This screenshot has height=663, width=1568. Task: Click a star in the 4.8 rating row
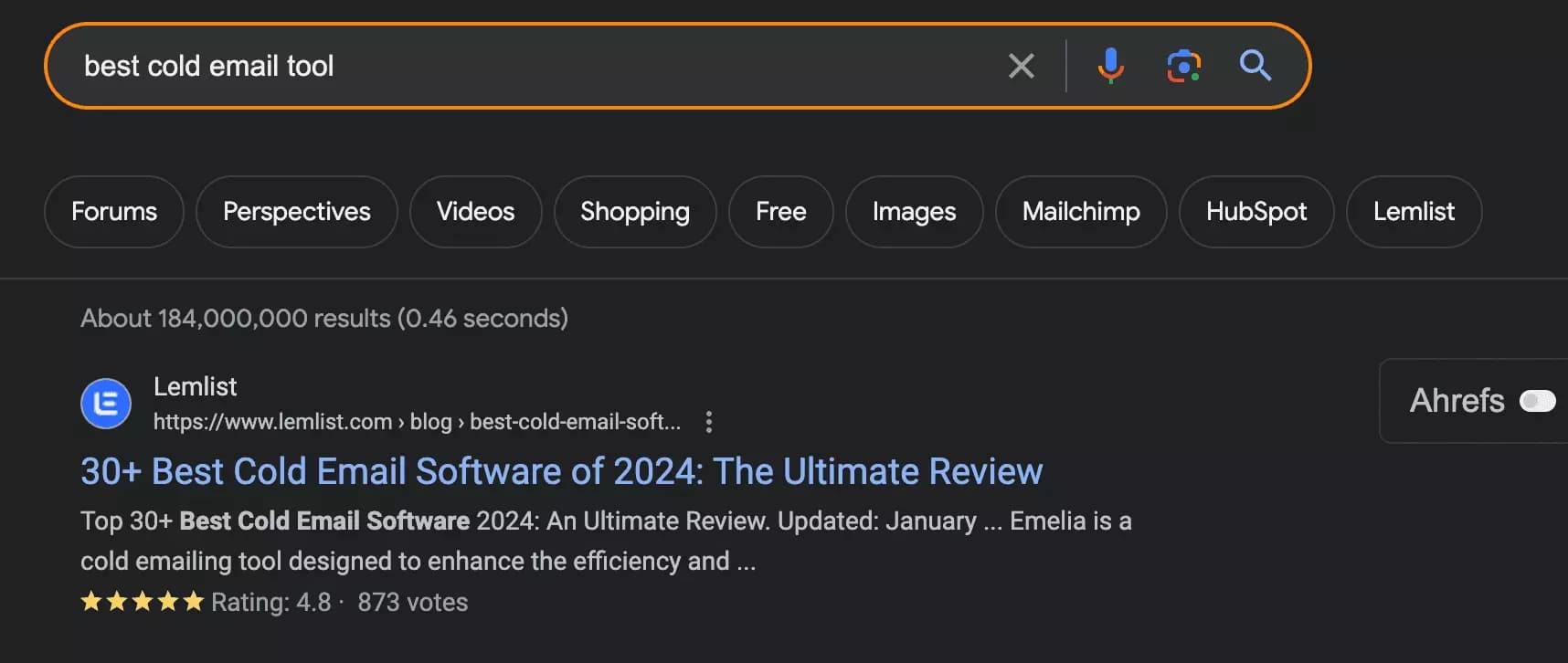pyautogui.click(x=143, y=601)
